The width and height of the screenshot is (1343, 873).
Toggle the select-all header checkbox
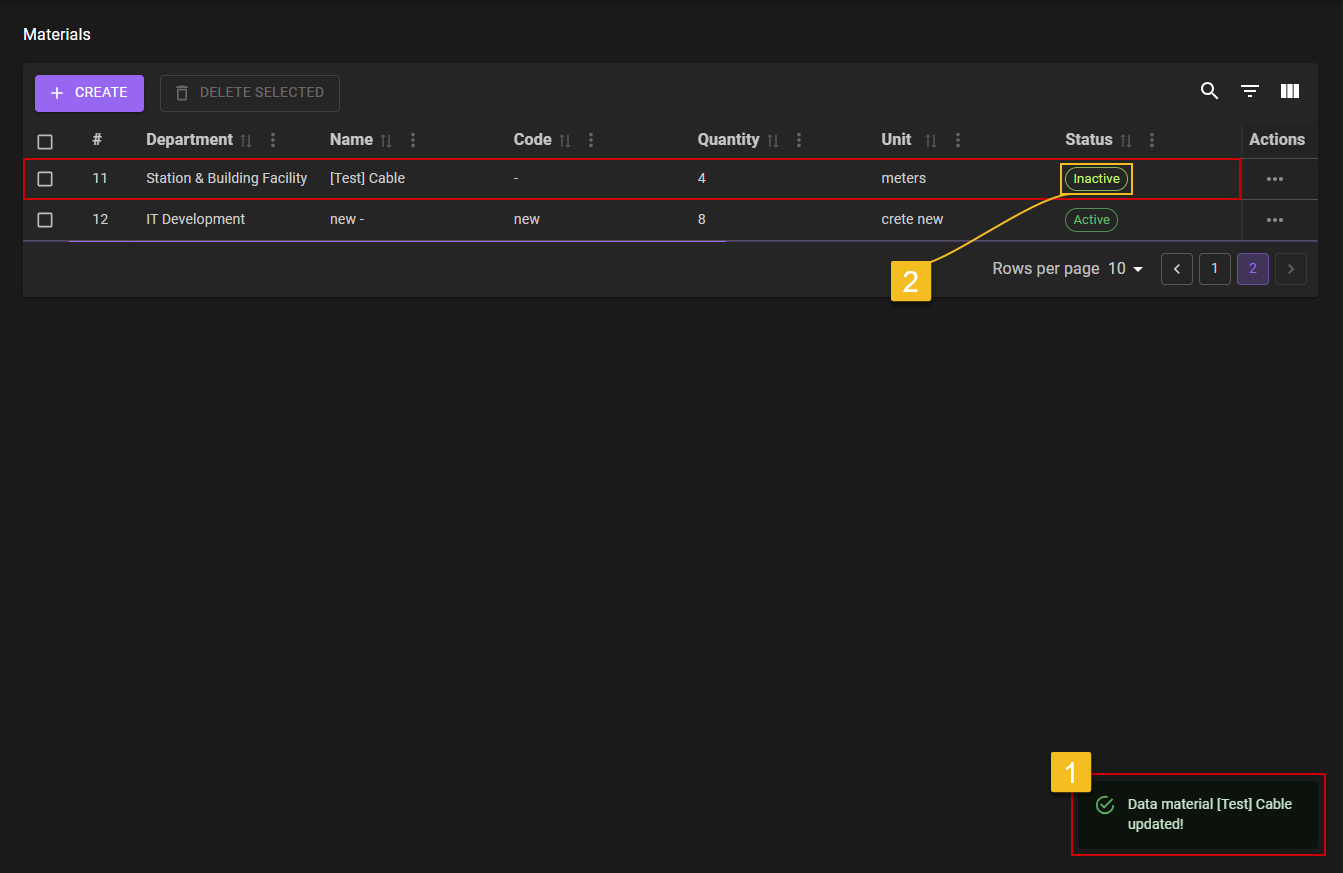tap(45, 141)
